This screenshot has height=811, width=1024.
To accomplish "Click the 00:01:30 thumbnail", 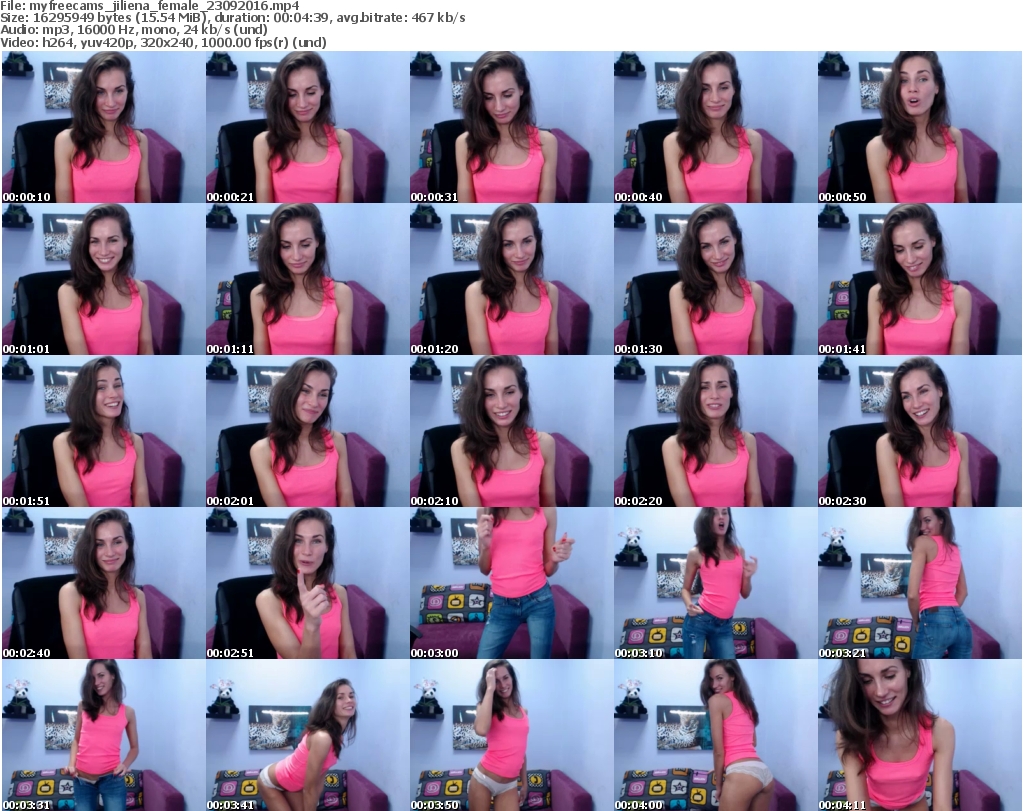I will click(x=715, y=279).
